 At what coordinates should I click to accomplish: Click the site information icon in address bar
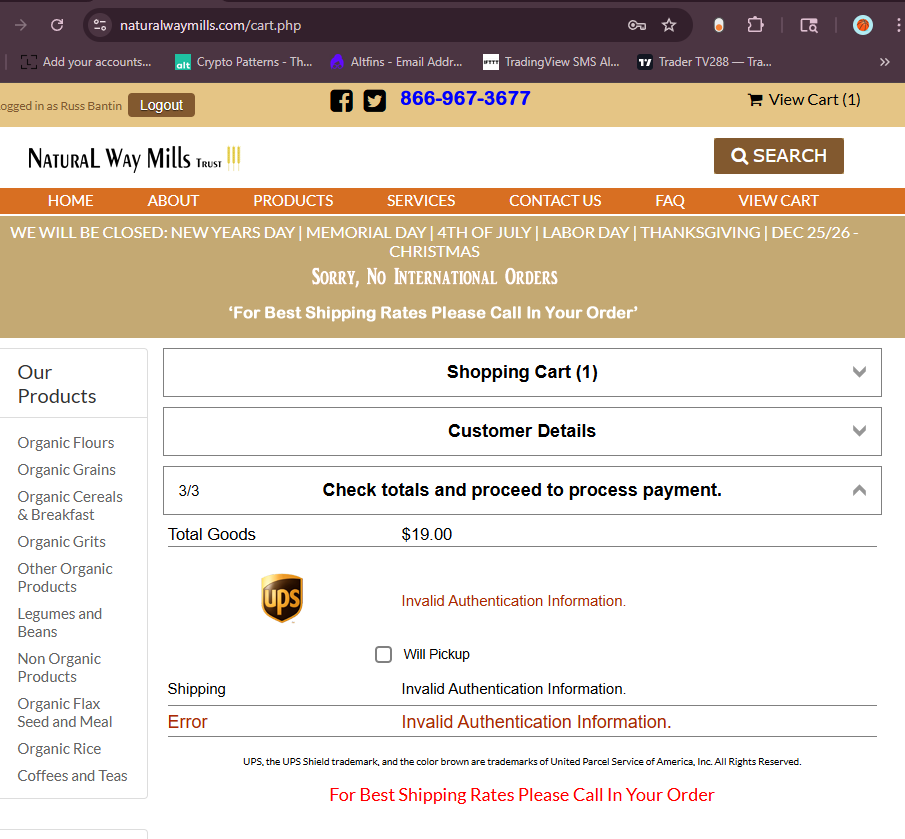click(x=99, y=25)
